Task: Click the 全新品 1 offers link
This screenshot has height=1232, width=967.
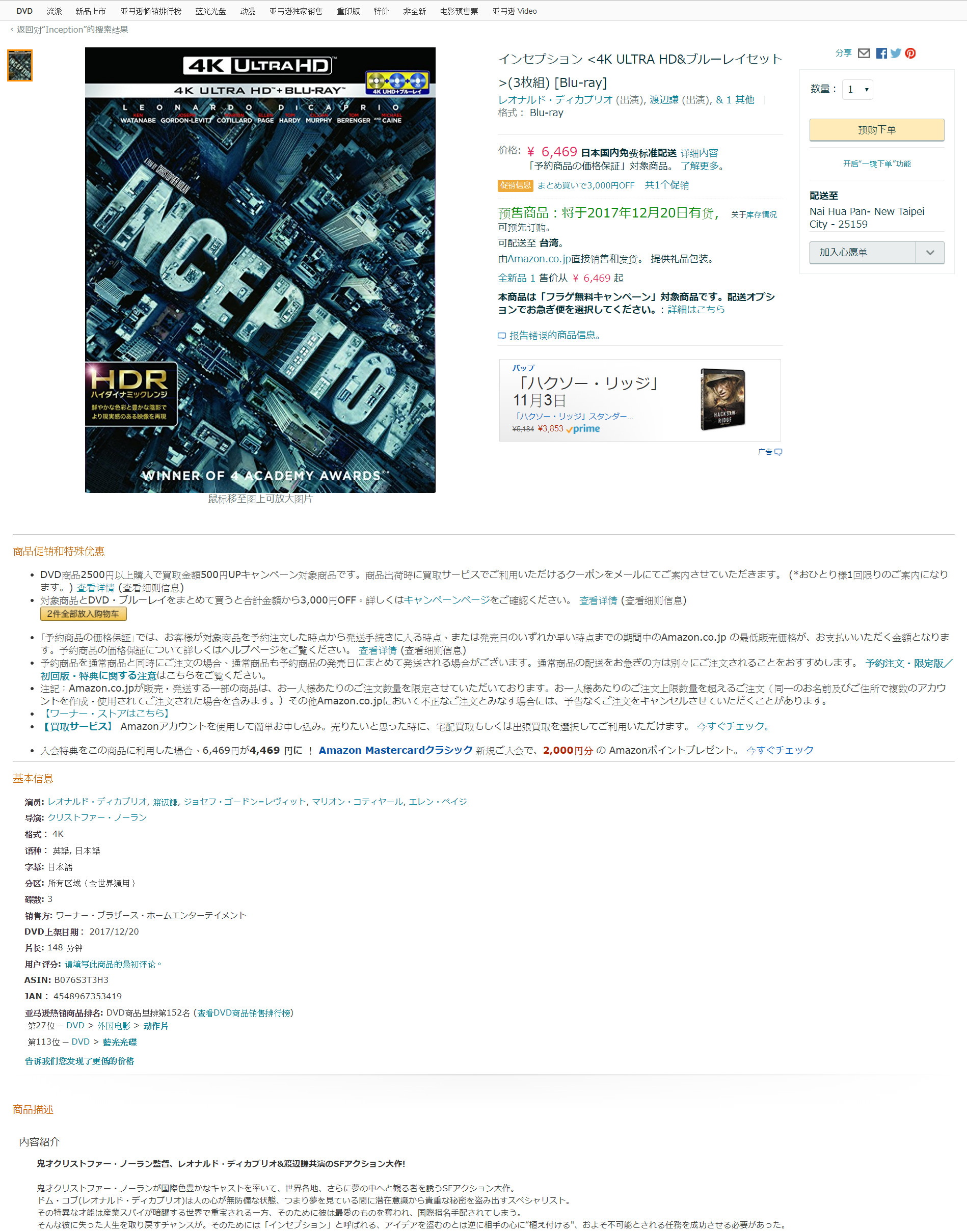Action: click(x=516, y=279)
